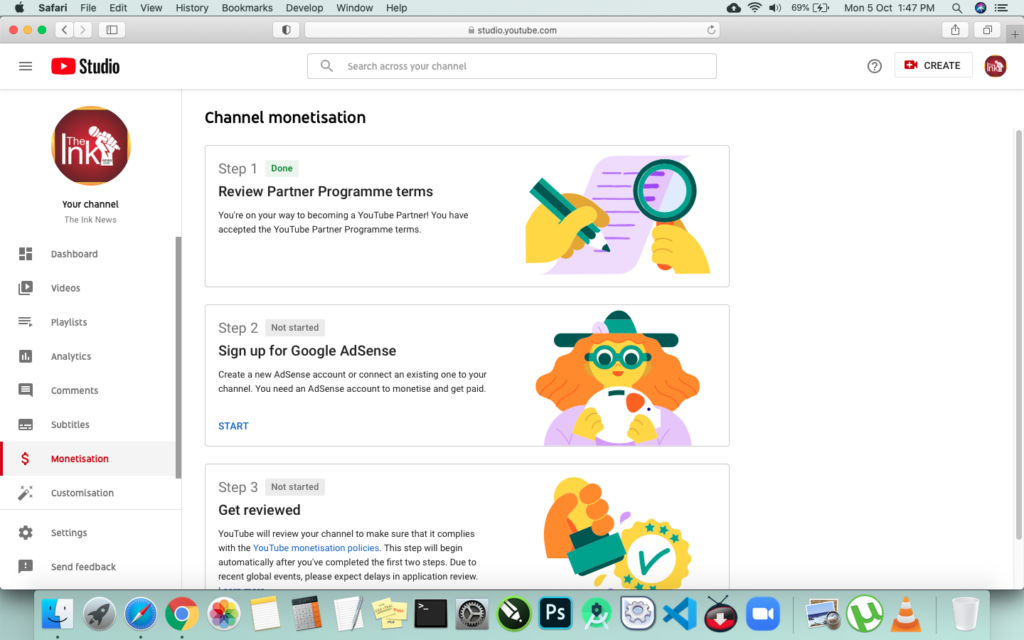Open uTorrent from the Dock
Image resolution: width=1024 pixels, height=640 pixels.
[x=865, y=614]
